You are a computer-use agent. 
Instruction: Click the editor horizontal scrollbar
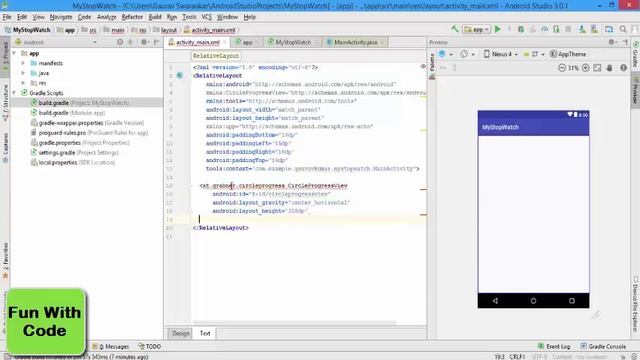coord(294,323)
